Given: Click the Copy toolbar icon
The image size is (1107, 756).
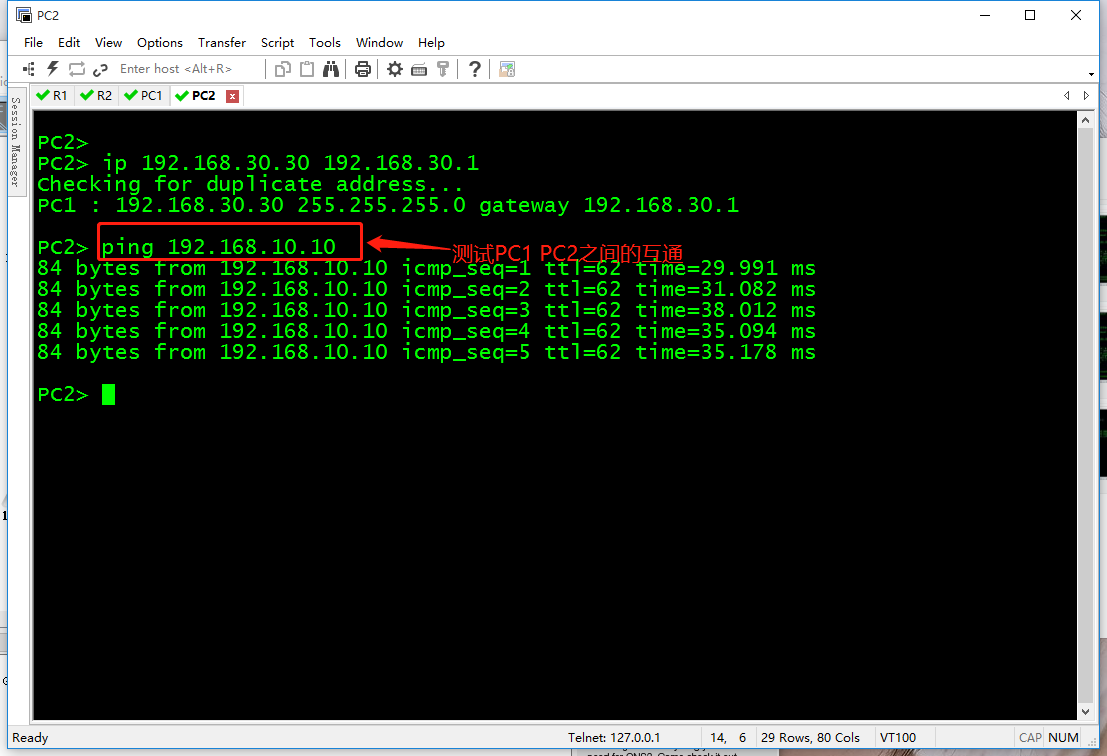Looking at the screenshot, I should [282, 69].
